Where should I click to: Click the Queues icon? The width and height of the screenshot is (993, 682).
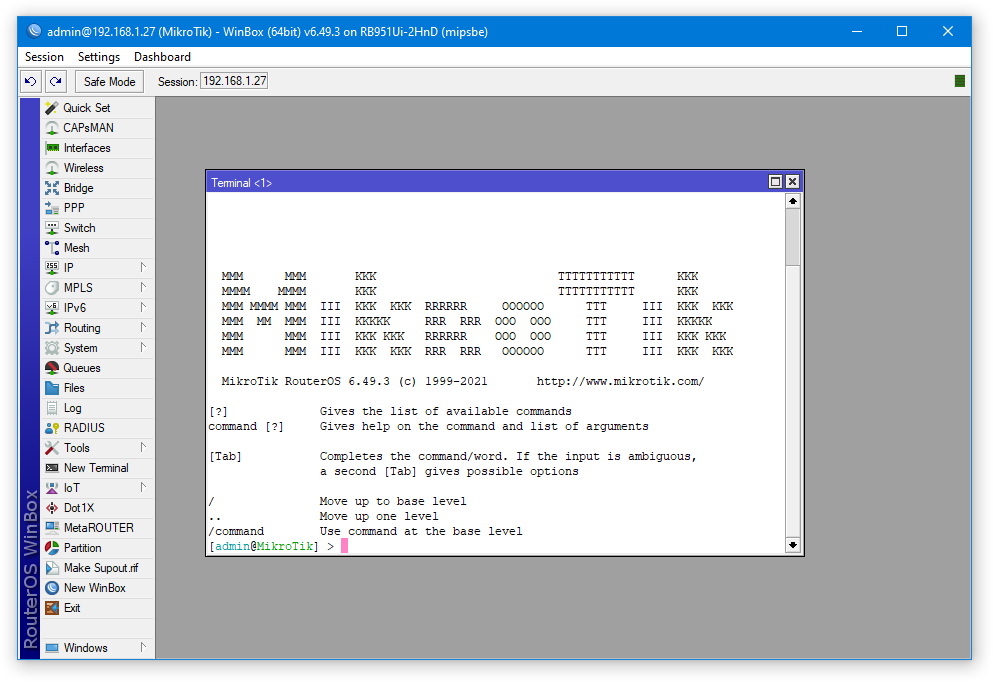52,368
